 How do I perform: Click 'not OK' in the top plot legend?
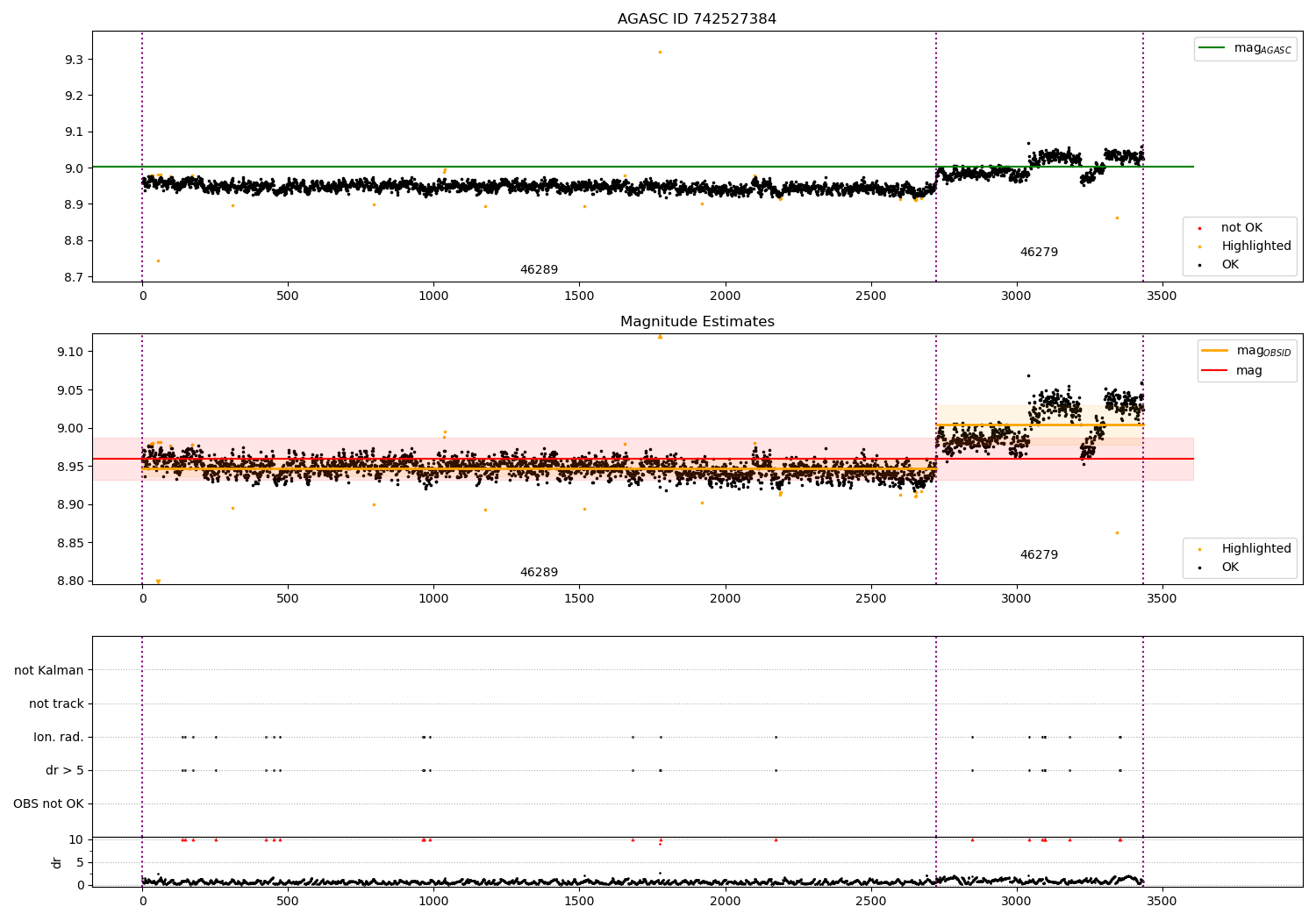point(1241,228)
